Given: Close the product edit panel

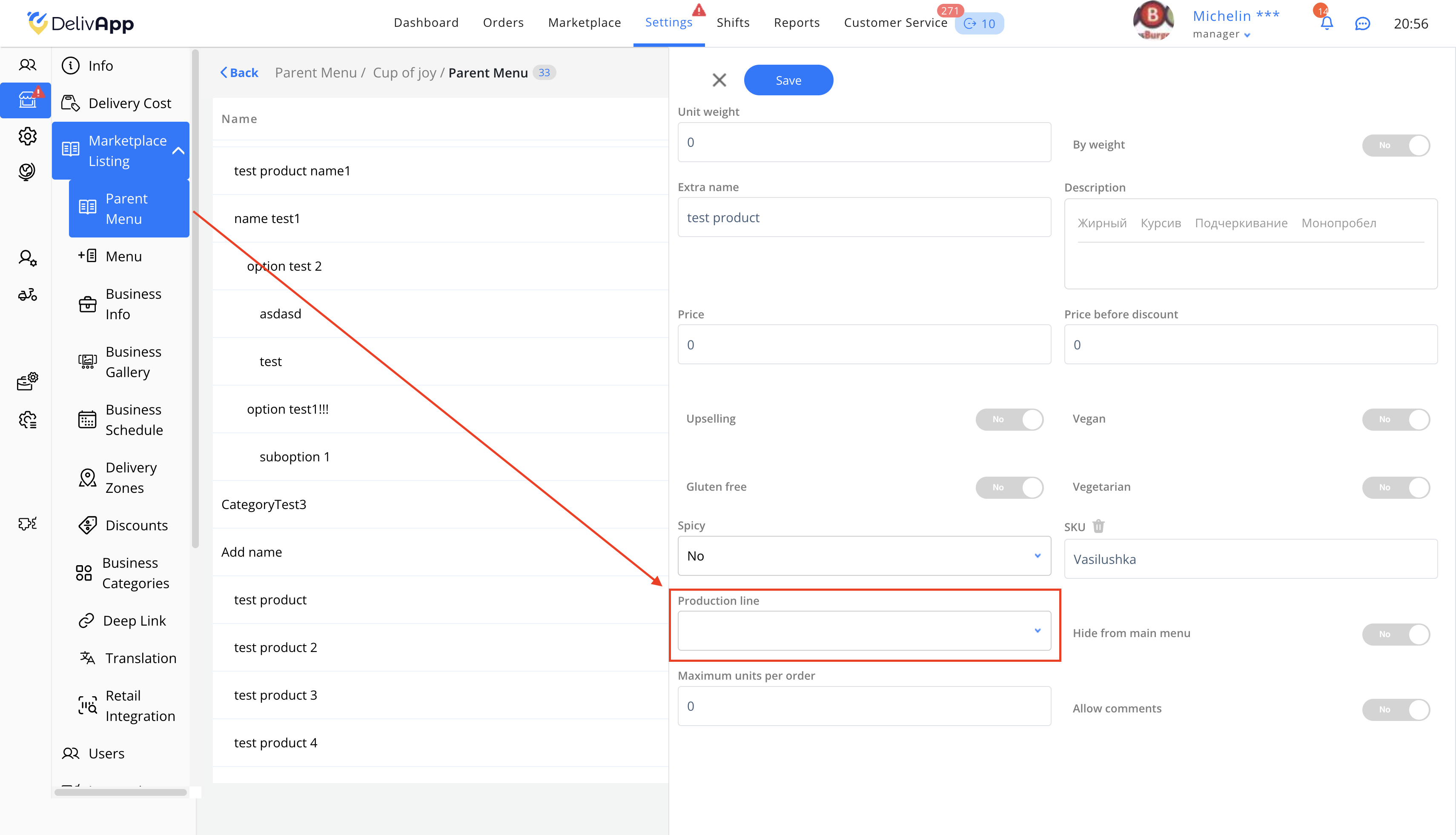Looking at the screenshot, I should [719, 80].
